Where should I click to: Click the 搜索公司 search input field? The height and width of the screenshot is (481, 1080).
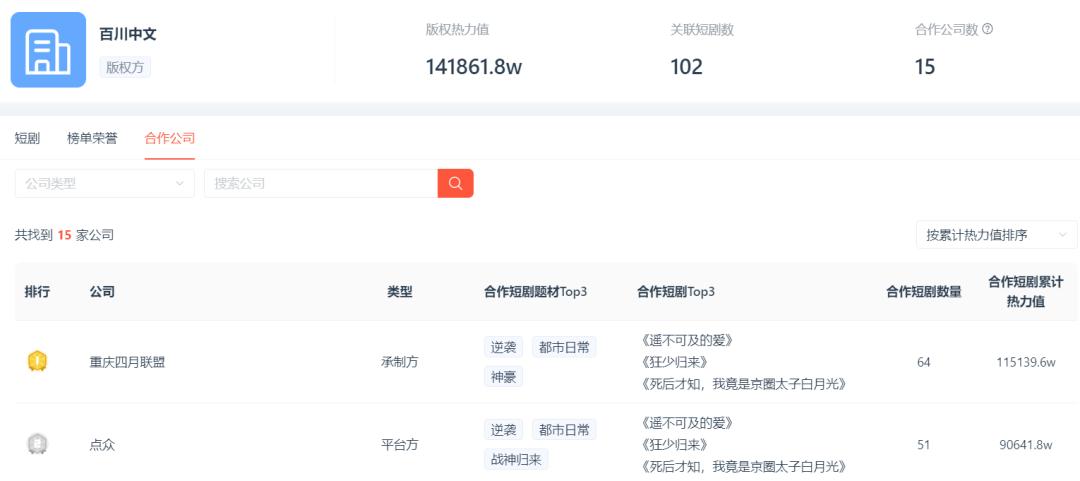(x=320, y=183)
